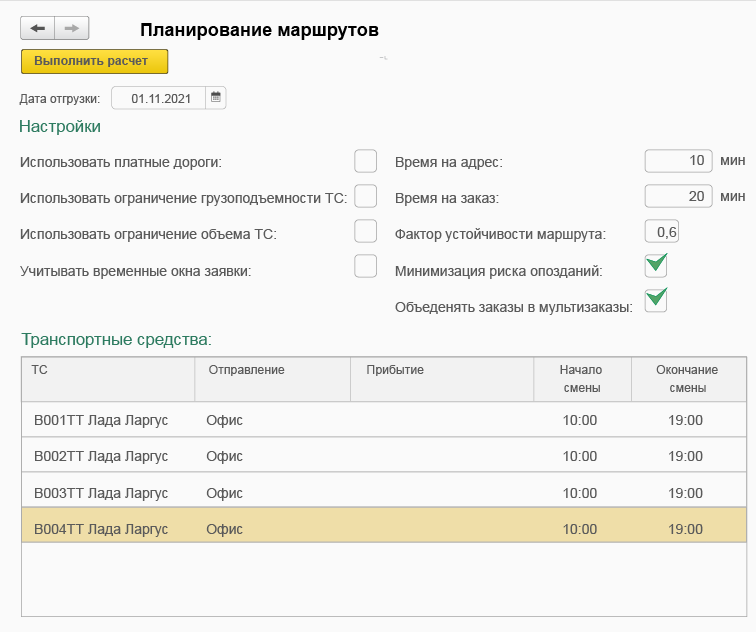Click the forward arrow navigation button
Screen dimensions: 756x632
click(x=72, y=29)
